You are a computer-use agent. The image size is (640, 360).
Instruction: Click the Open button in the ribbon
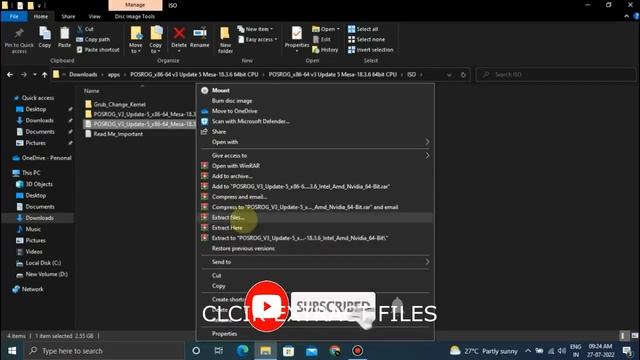click(326, 29)
